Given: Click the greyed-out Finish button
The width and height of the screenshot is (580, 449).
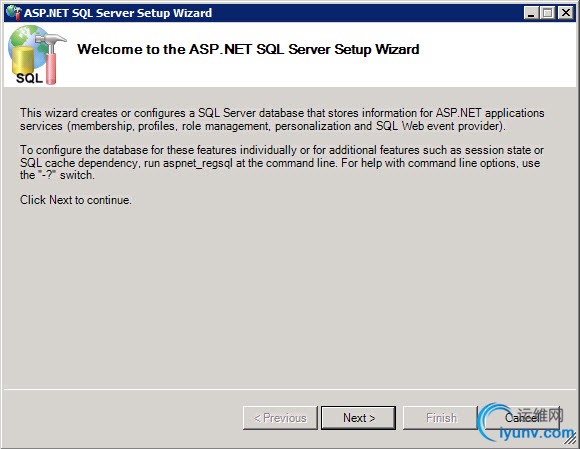Looking at the screenshot, I should click(x=440, y=418).
